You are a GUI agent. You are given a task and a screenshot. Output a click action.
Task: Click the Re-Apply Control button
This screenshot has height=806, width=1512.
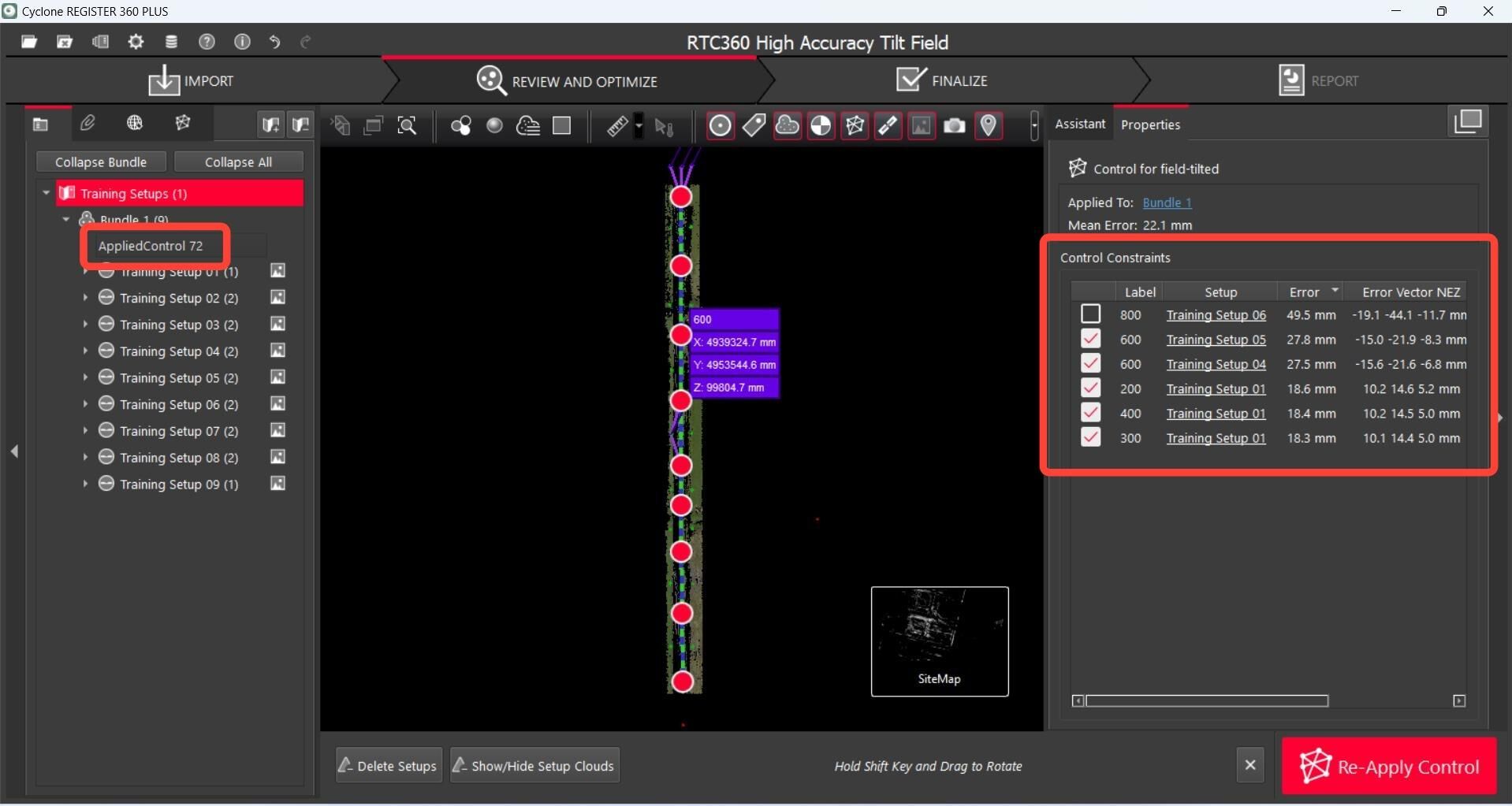click(x=1389, y=766)
